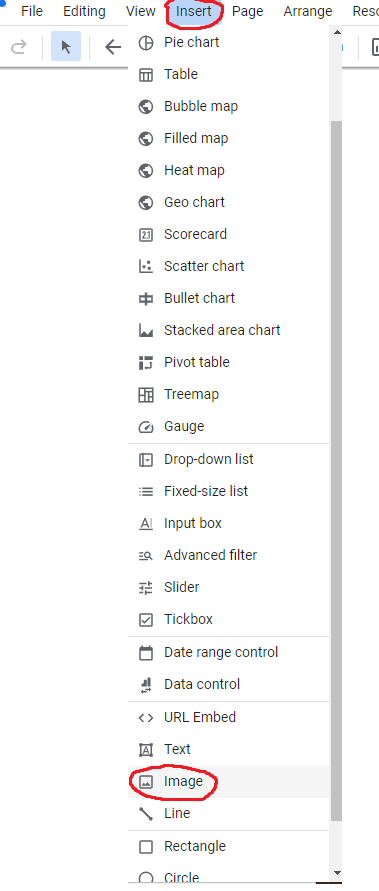
Task: Insert a Tickbox control
Action: (228, 619)
